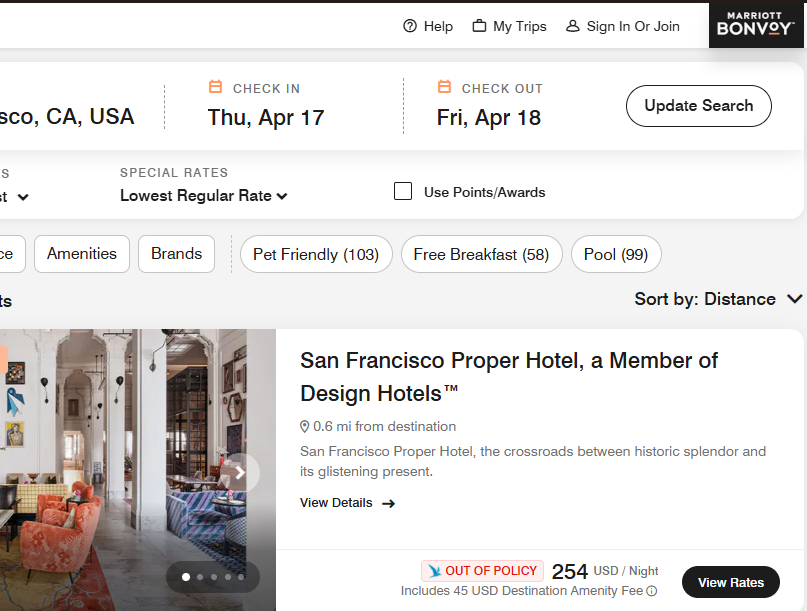Open My Trips suitcase icon
807x611 pixels.
pos(480,26)
